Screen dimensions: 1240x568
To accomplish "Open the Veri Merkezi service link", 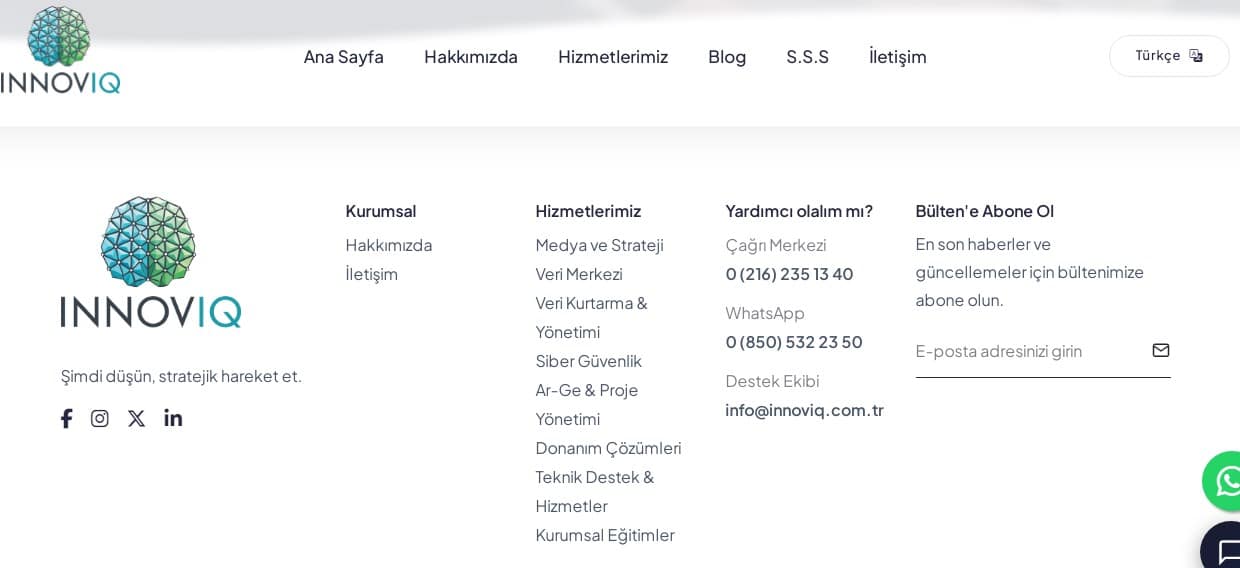I will 578,274.
